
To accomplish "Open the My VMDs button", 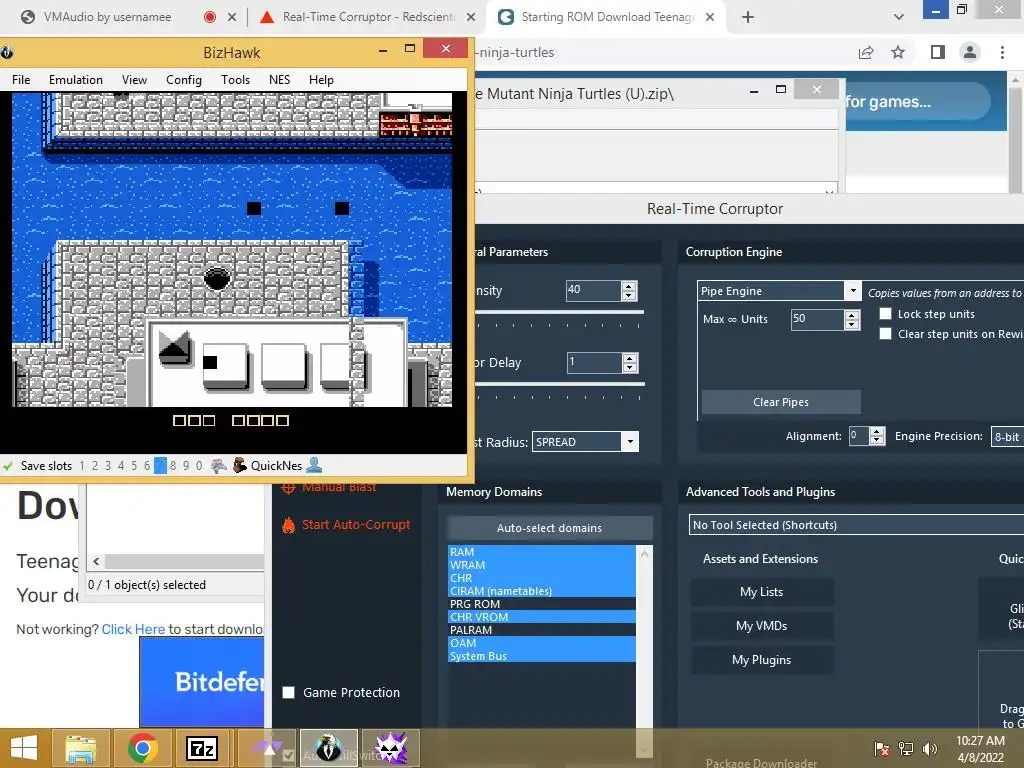I will (x=761, y=626).
